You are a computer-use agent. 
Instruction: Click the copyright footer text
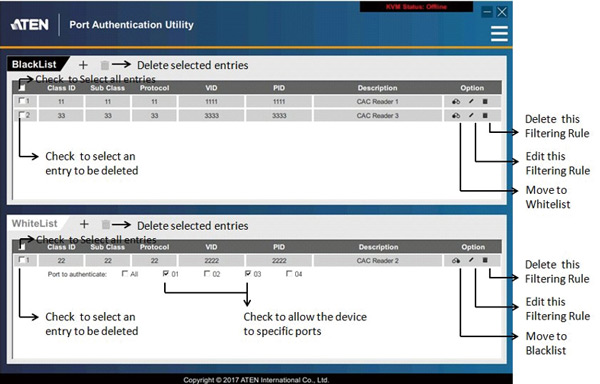[x=256, y=380]
